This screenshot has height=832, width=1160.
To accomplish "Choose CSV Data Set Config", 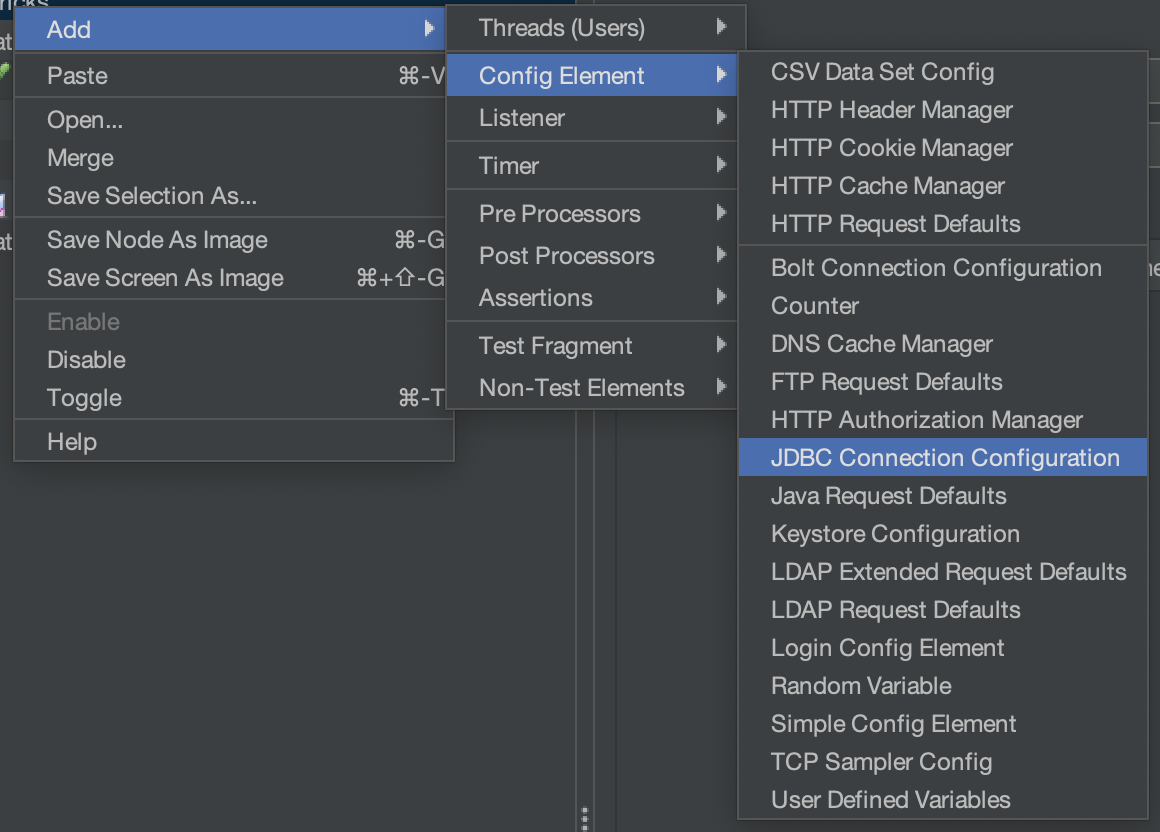I will click(943, 72).
